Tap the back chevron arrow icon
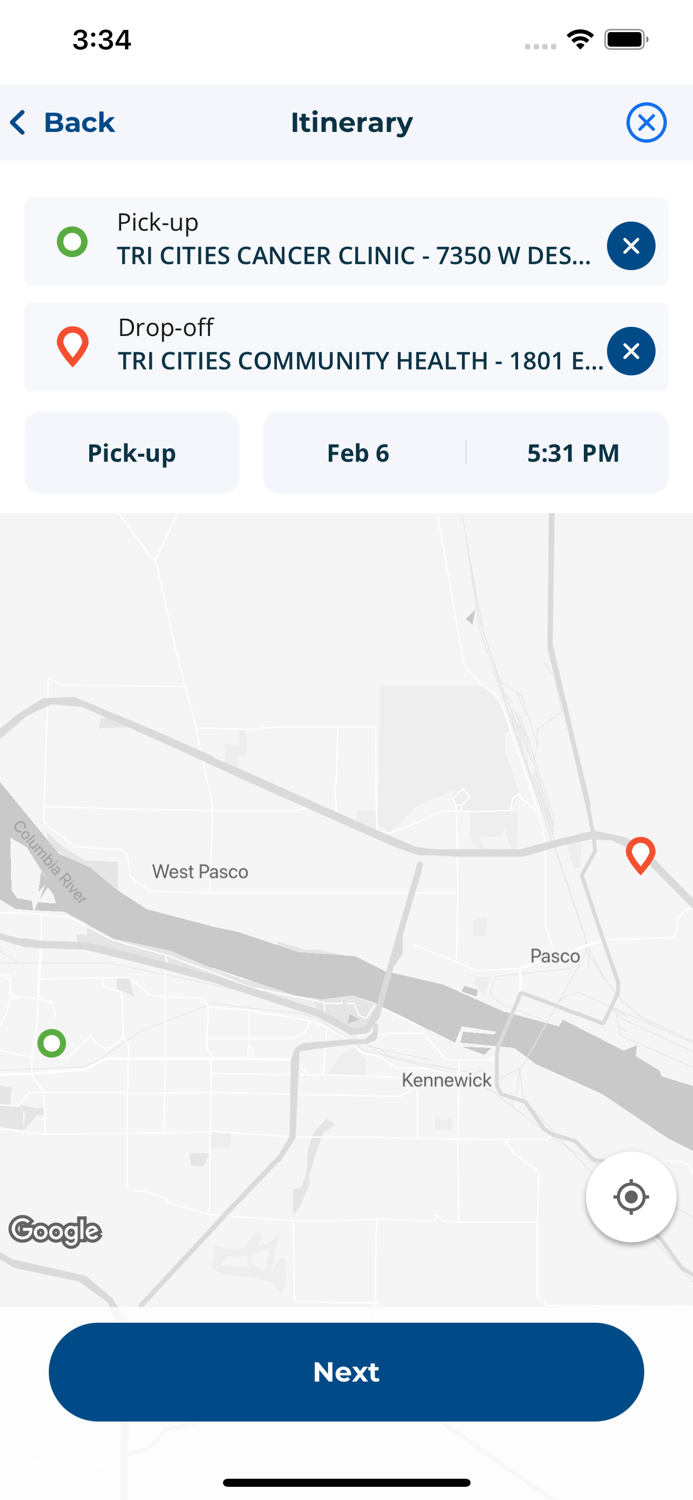 point(17,122)
